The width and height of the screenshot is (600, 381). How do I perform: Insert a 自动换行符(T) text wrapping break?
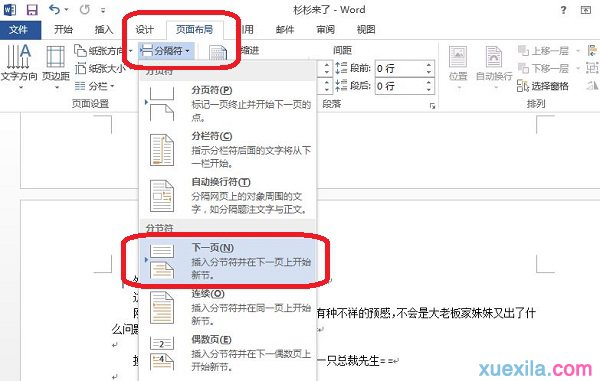(x=228, y=195)
